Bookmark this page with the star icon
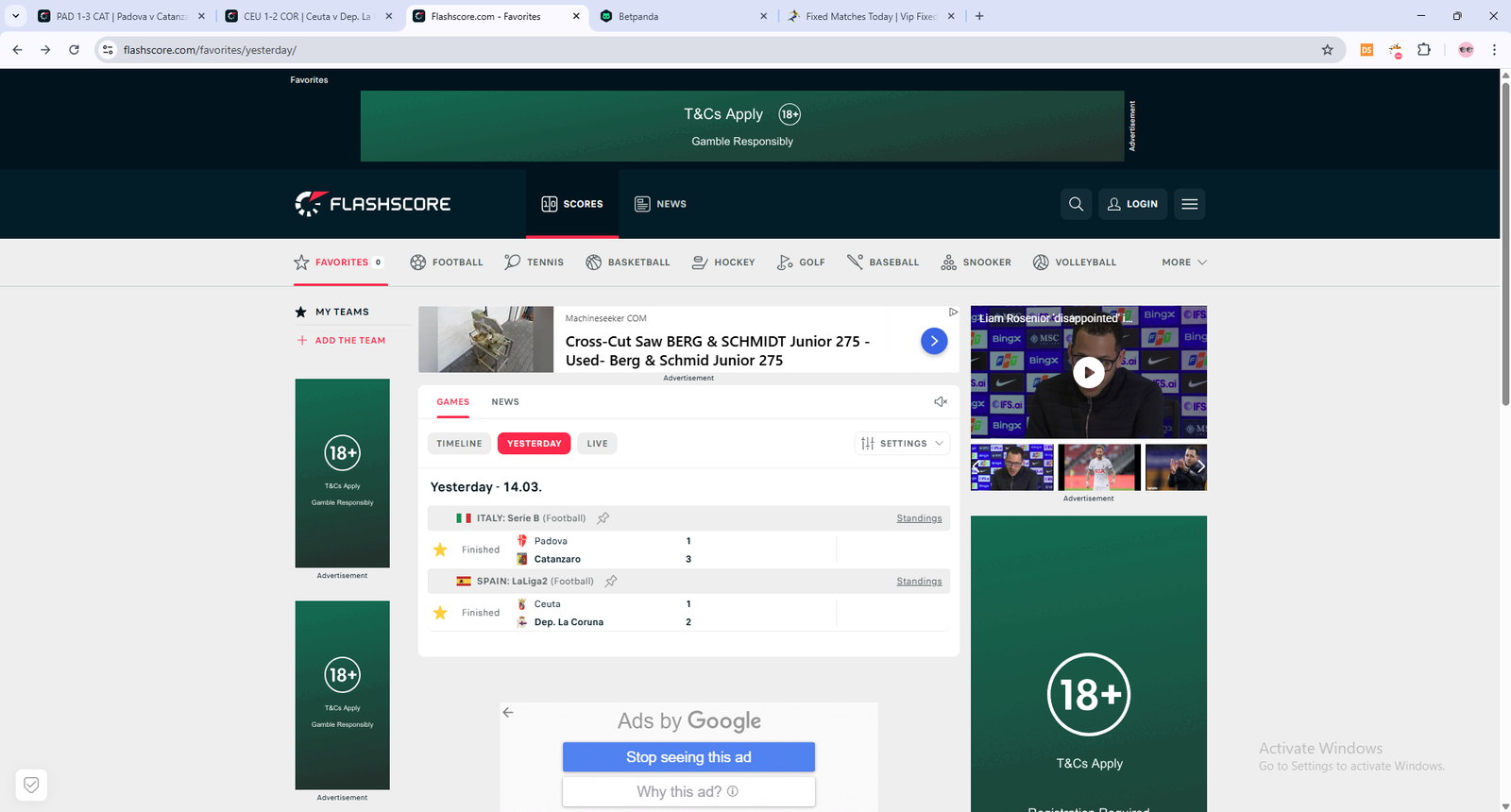The height and width of the screenshot is (812, 1511). point(1327,50)
